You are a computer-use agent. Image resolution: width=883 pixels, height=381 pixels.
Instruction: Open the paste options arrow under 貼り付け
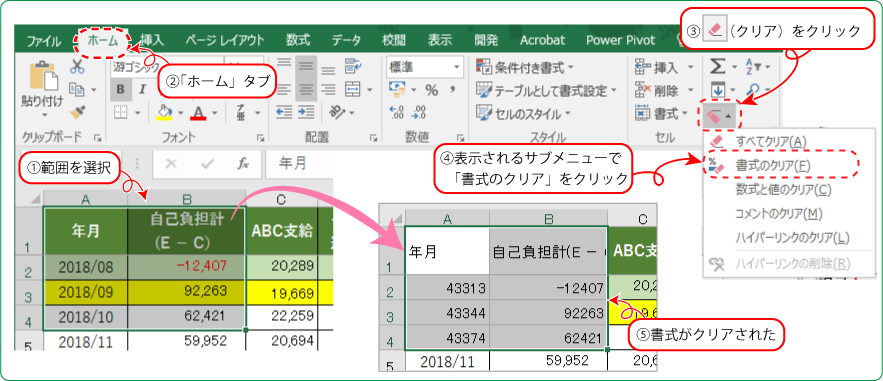[43, 114]
